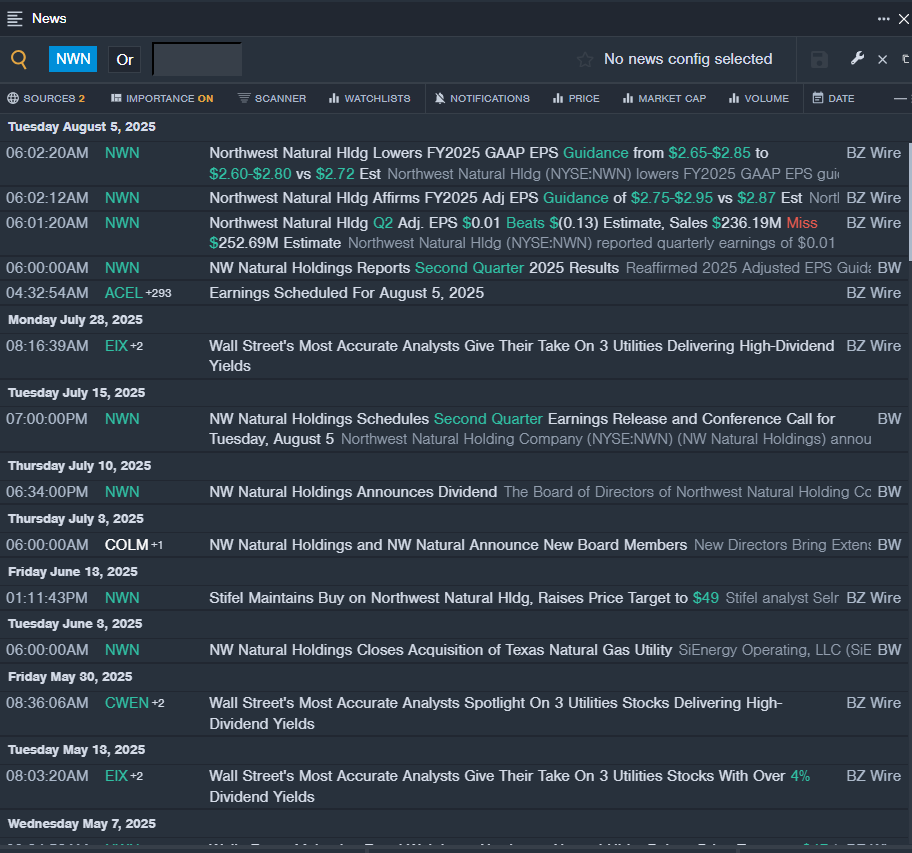Image resolution: width=912 pixels, height=853 pixels.
Task: Open Stifel Maintains Buy, Raises Price Target story
Action: (x=464, y=598)
